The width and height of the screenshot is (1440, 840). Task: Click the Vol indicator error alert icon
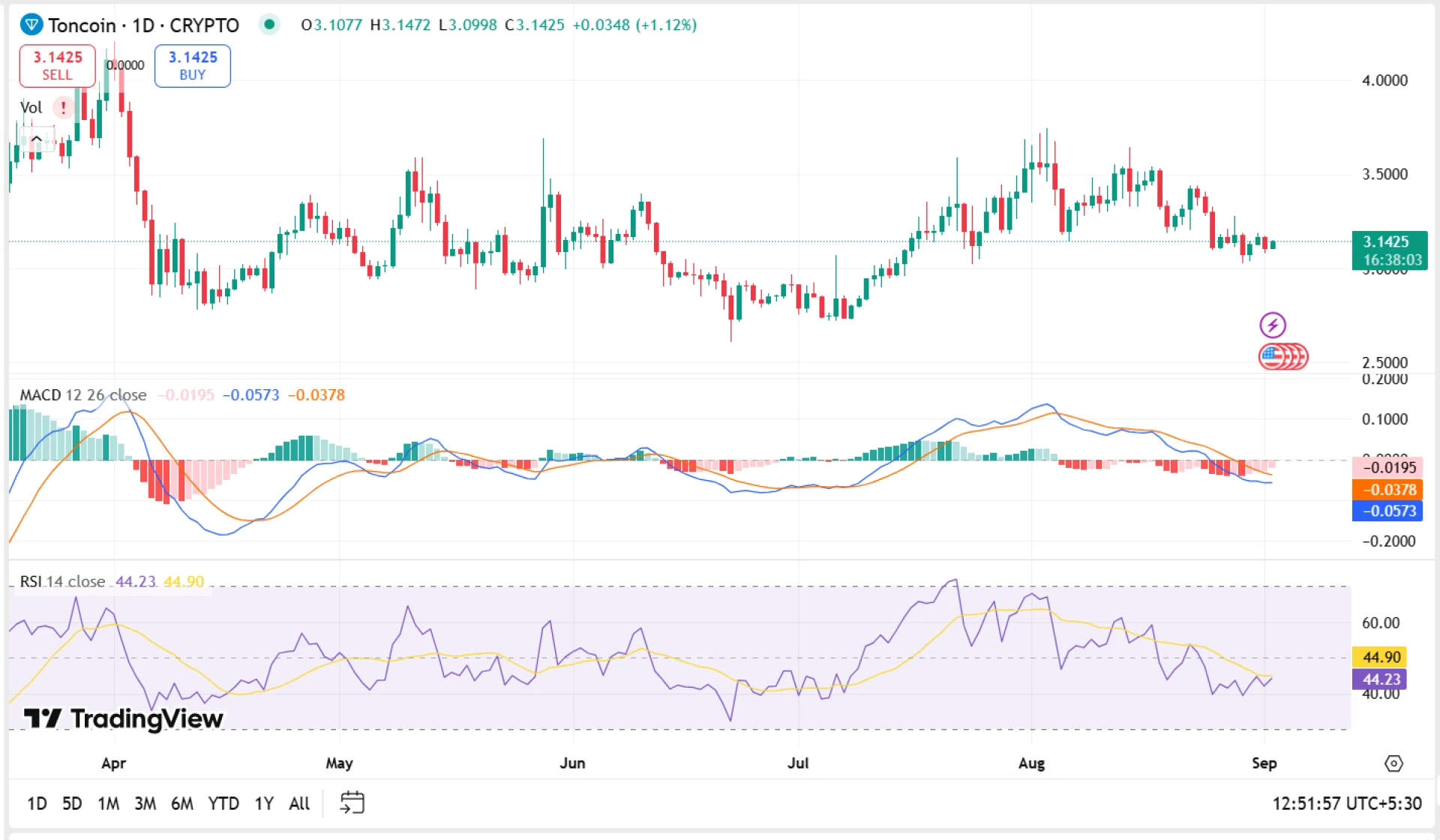(x=63, y=109)
